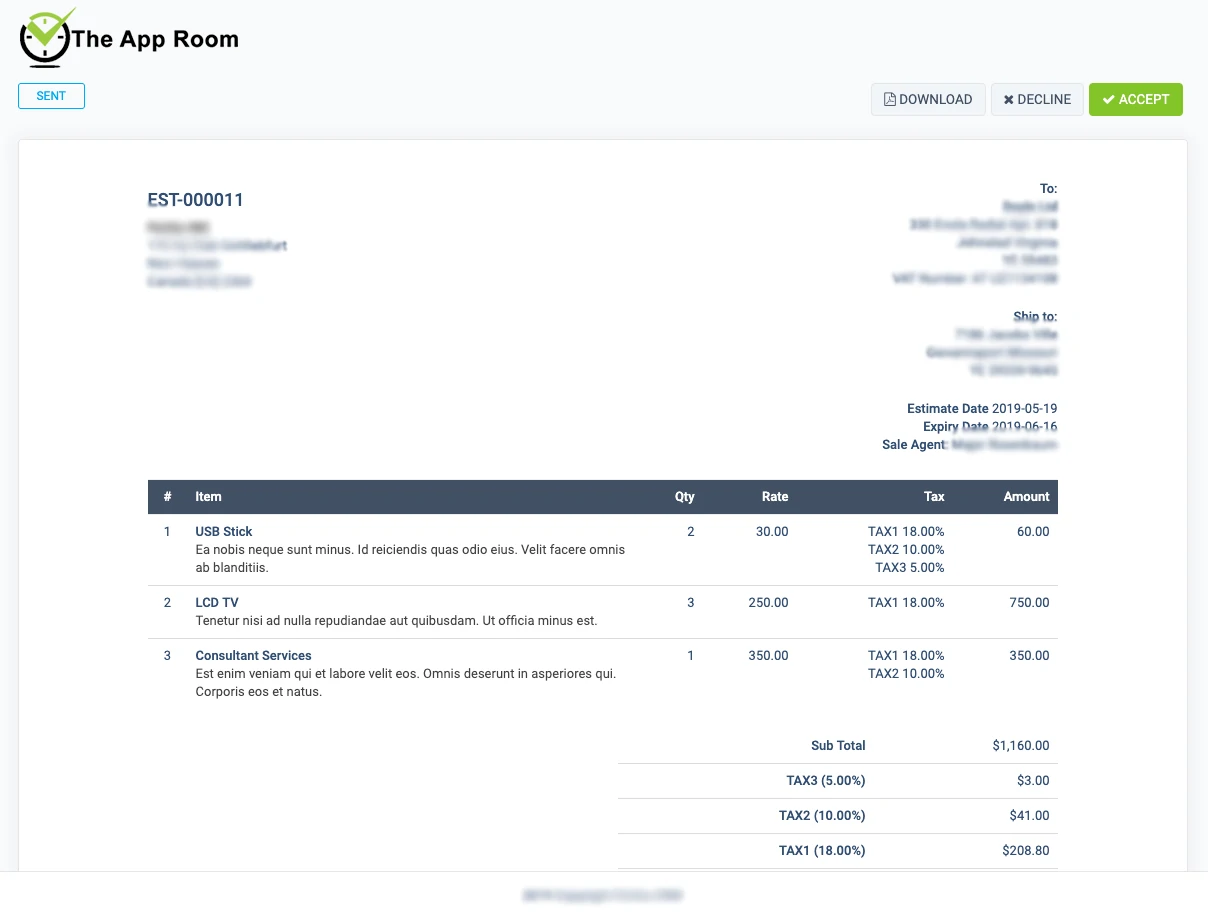Click the Qty column header

(x=684, y=497)
